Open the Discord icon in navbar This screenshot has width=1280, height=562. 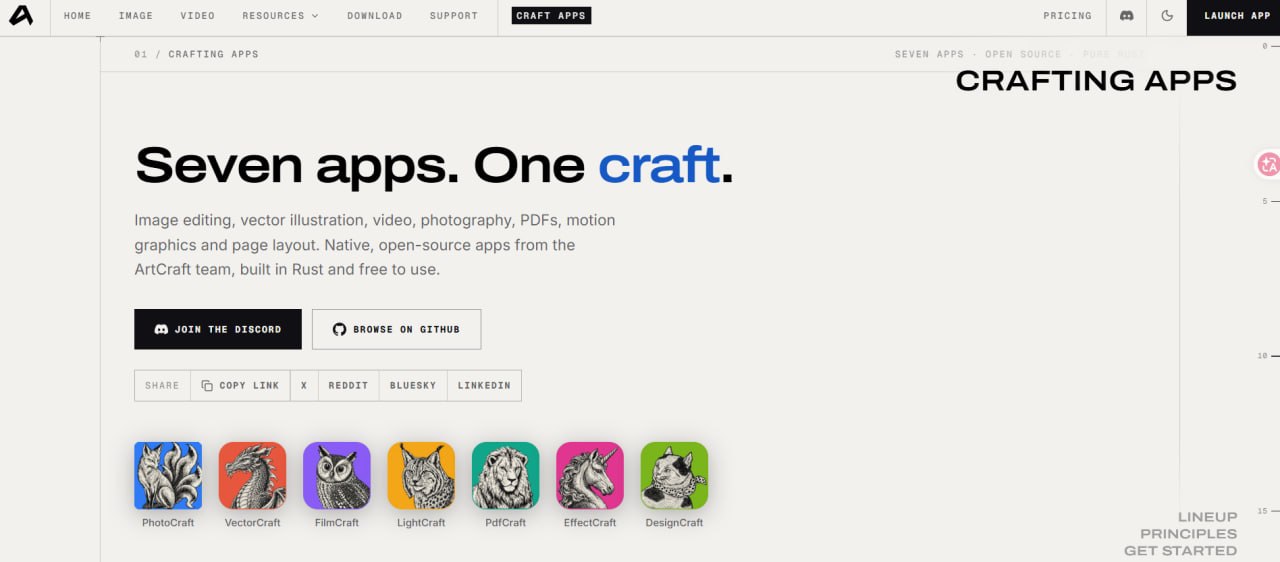coord(1127,16)
